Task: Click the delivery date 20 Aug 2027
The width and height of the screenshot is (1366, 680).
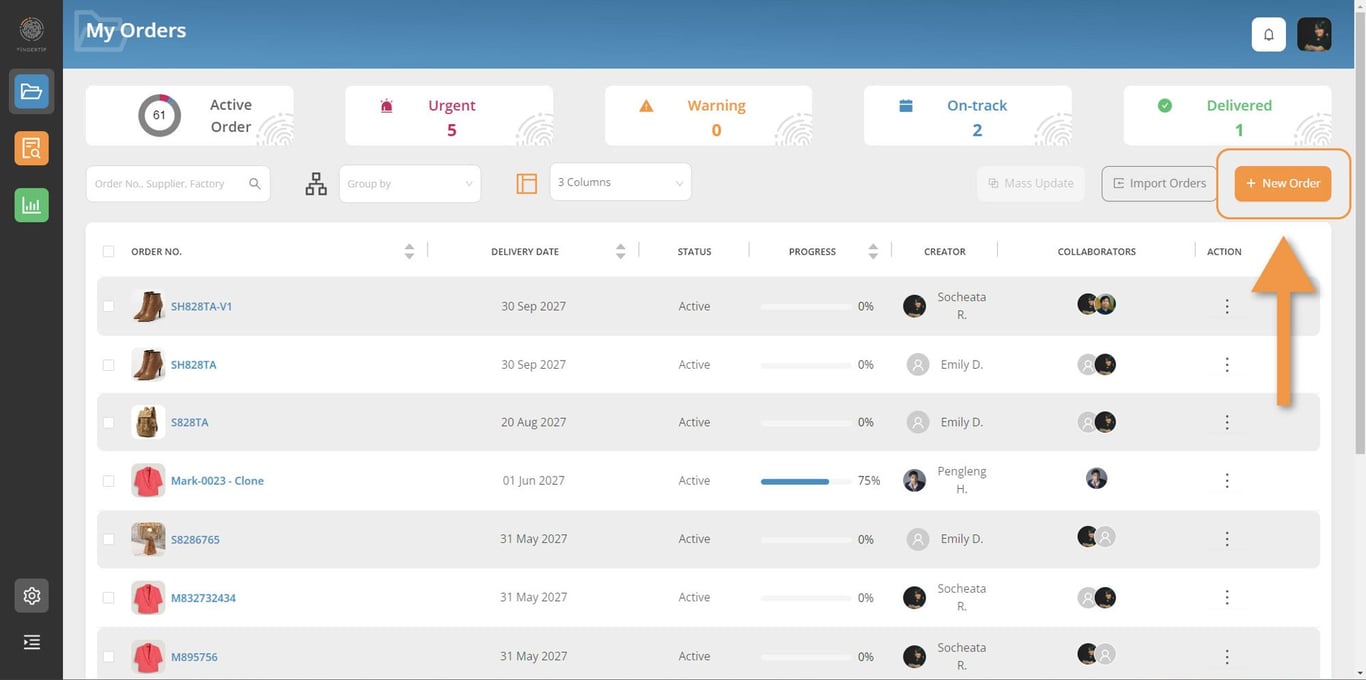Action: pyautogui.click(x=533, y=423)
